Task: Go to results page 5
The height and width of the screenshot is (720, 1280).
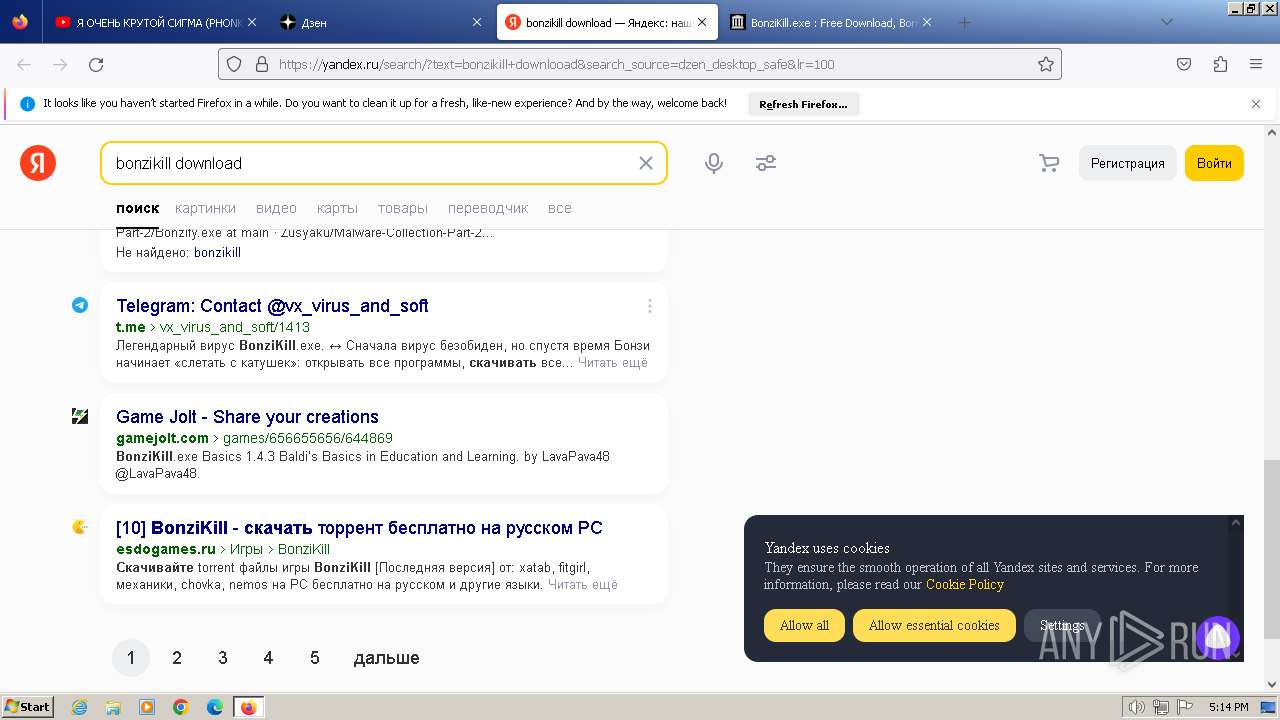Action: click(314, 658)
